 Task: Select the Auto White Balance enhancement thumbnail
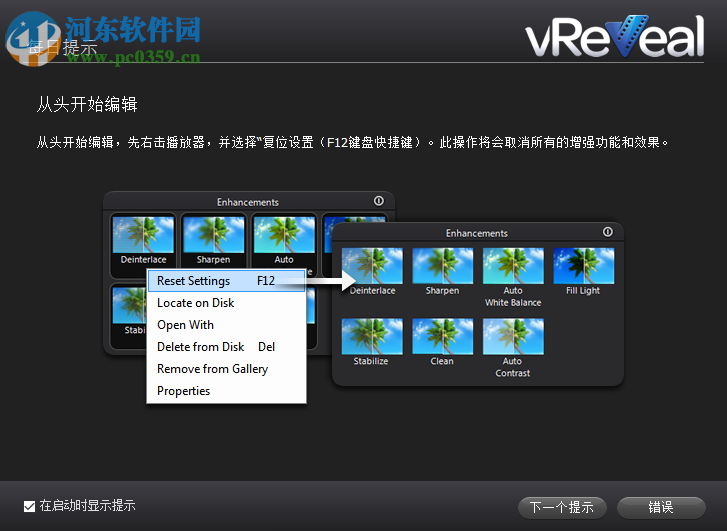[x=513, y=266]
